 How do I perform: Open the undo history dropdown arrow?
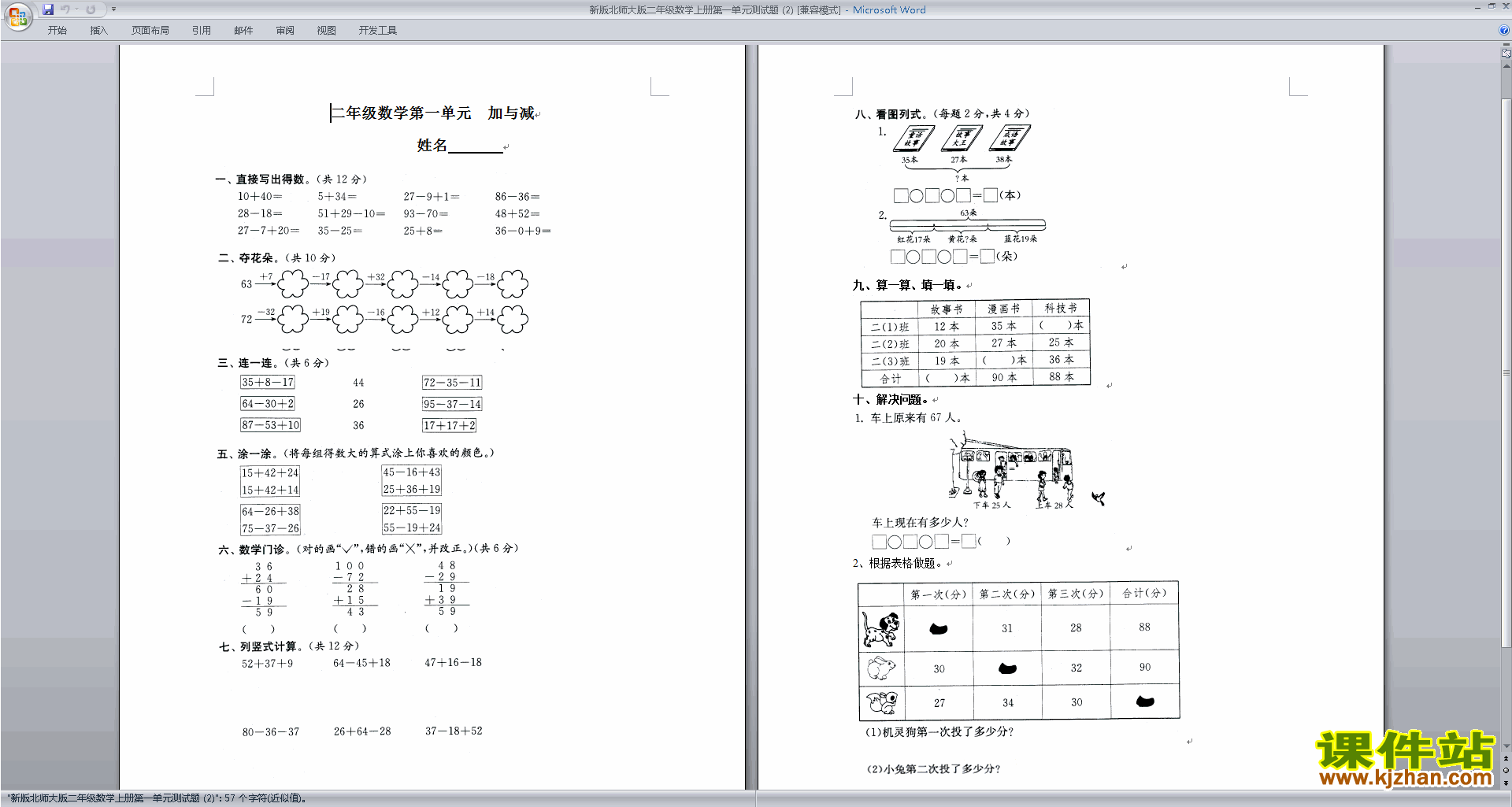click(x=76, y=9)
